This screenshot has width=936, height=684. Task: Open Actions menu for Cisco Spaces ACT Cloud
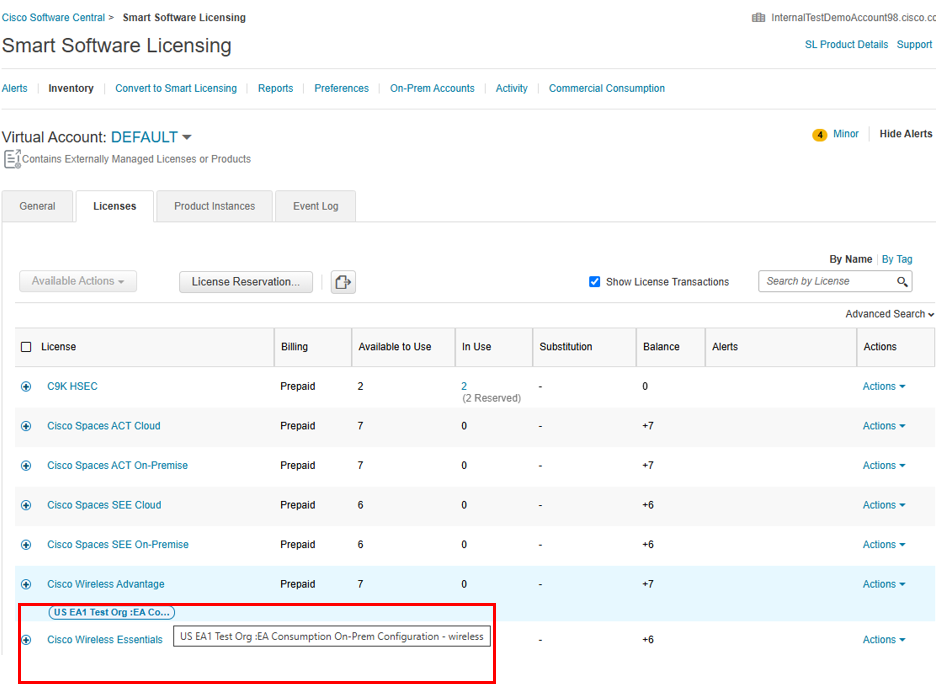(x=884, y=426)
